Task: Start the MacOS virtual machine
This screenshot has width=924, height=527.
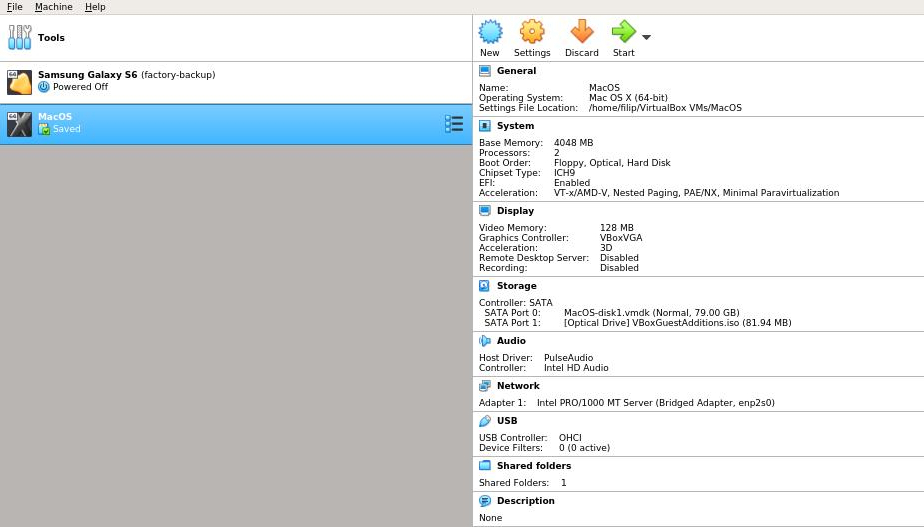Action: pyautogui.click(x=623, y=32)
